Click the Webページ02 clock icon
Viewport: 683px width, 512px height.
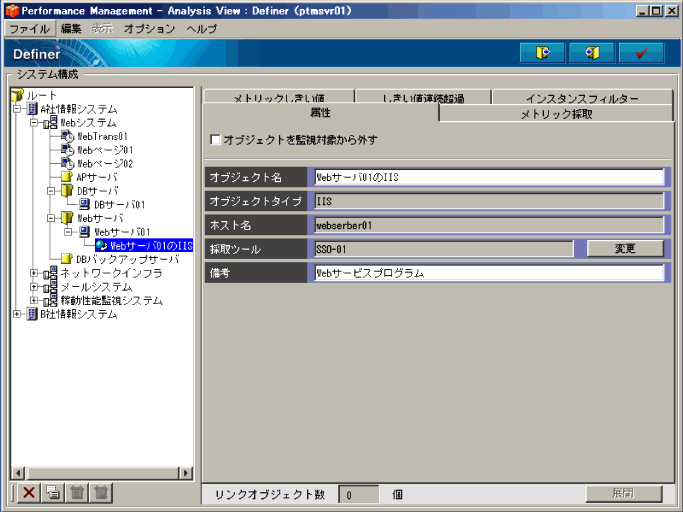[67, 164]
